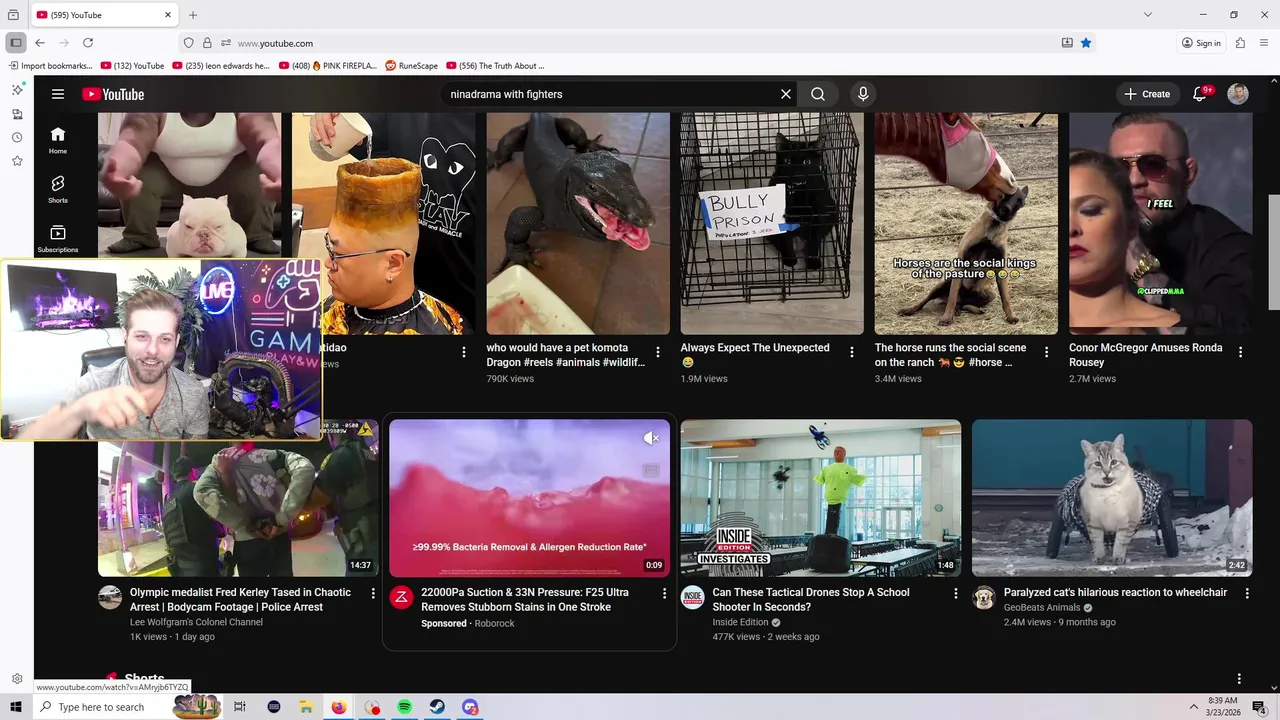Viewport: 1280px width, 720px height.
Task: Install site as app icon in address bar
Action: pos(1067,43)
